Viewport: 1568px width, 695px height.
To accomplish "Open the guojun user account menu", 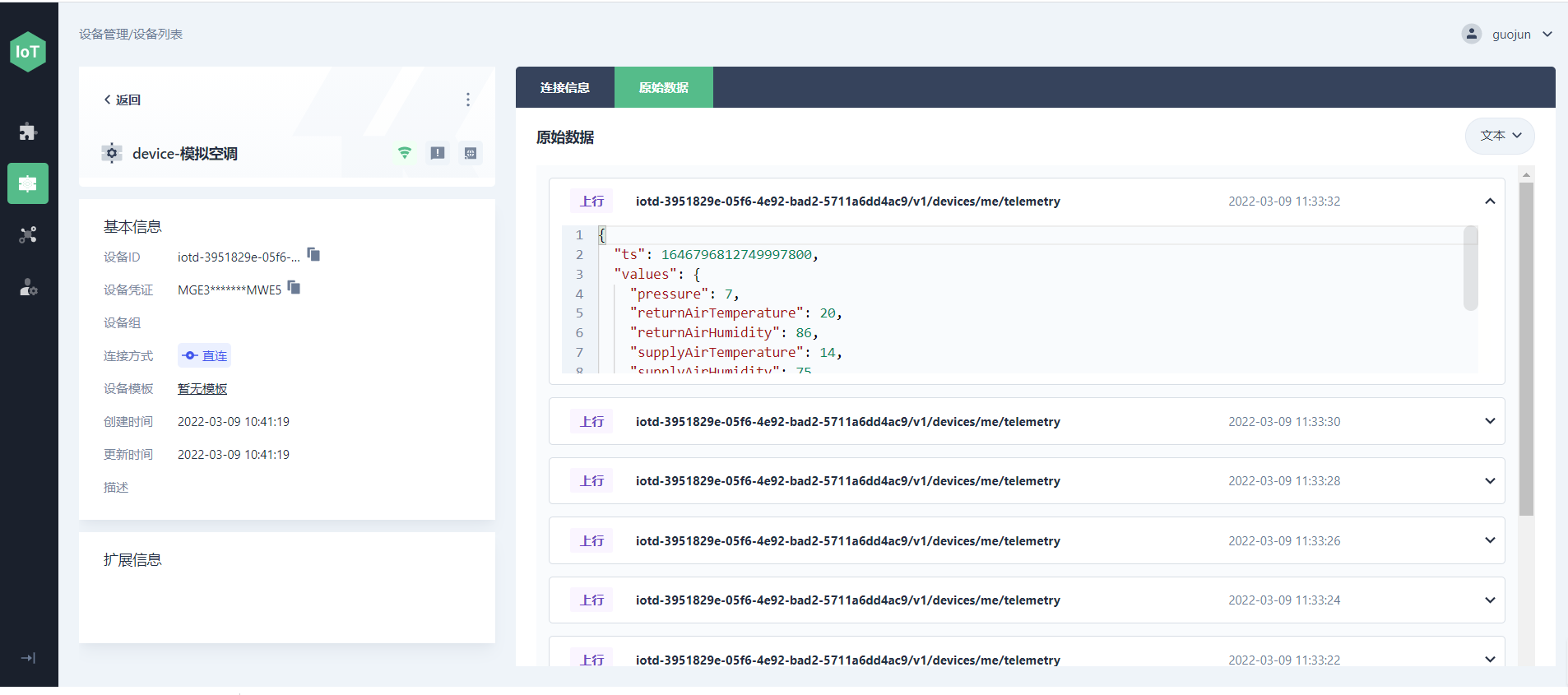I will [1510, 35].
